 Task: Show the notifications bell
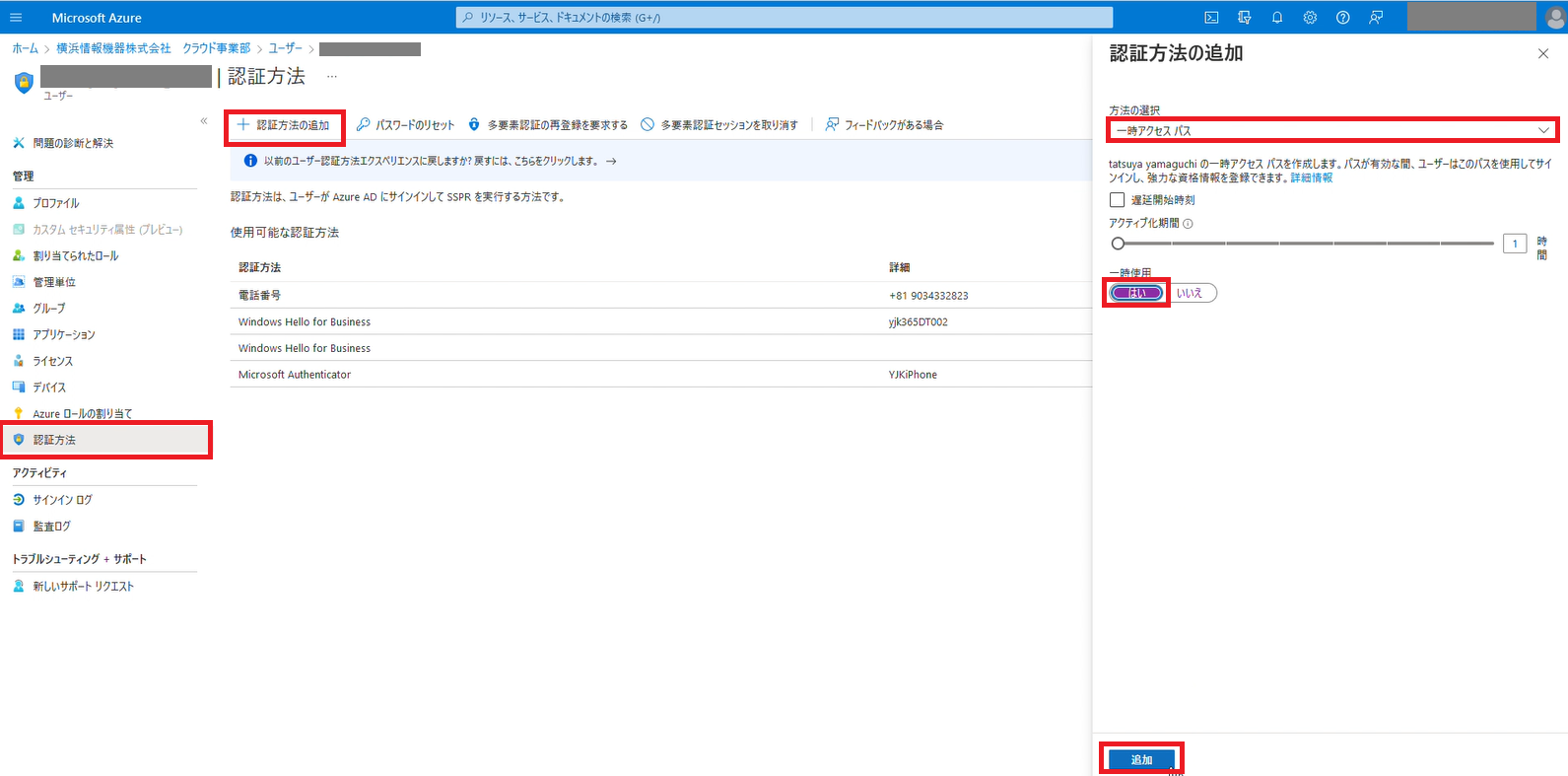[1277, 18]
